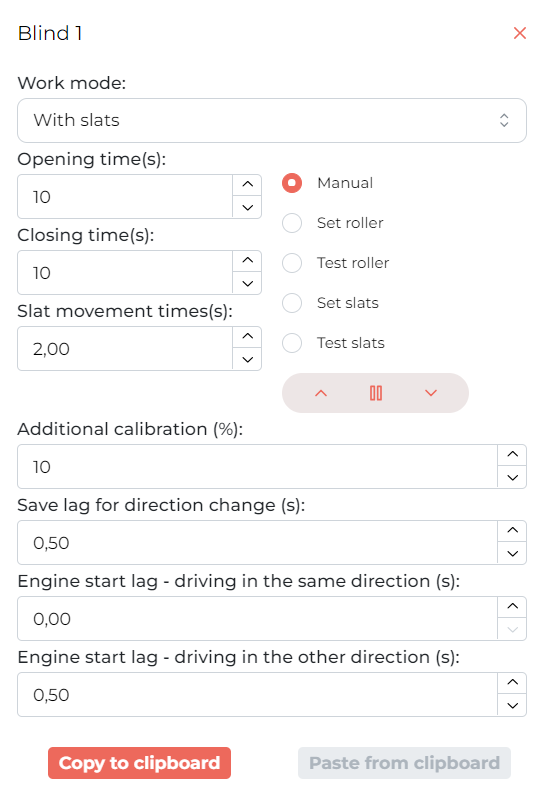543x798 pixels.
Task: Increase Opening time with its up arrow
Action: 247,185
